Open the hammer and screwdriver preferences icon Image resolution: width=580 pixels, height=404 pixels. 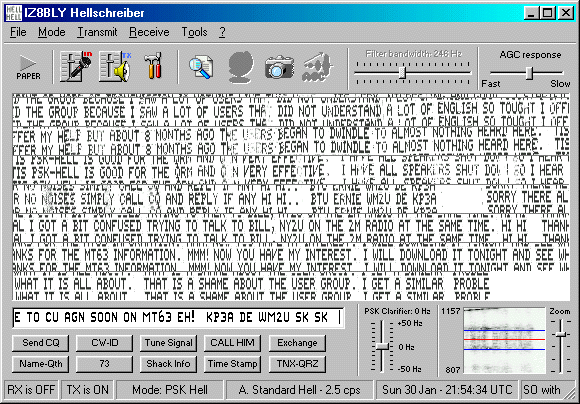(153, 66)
